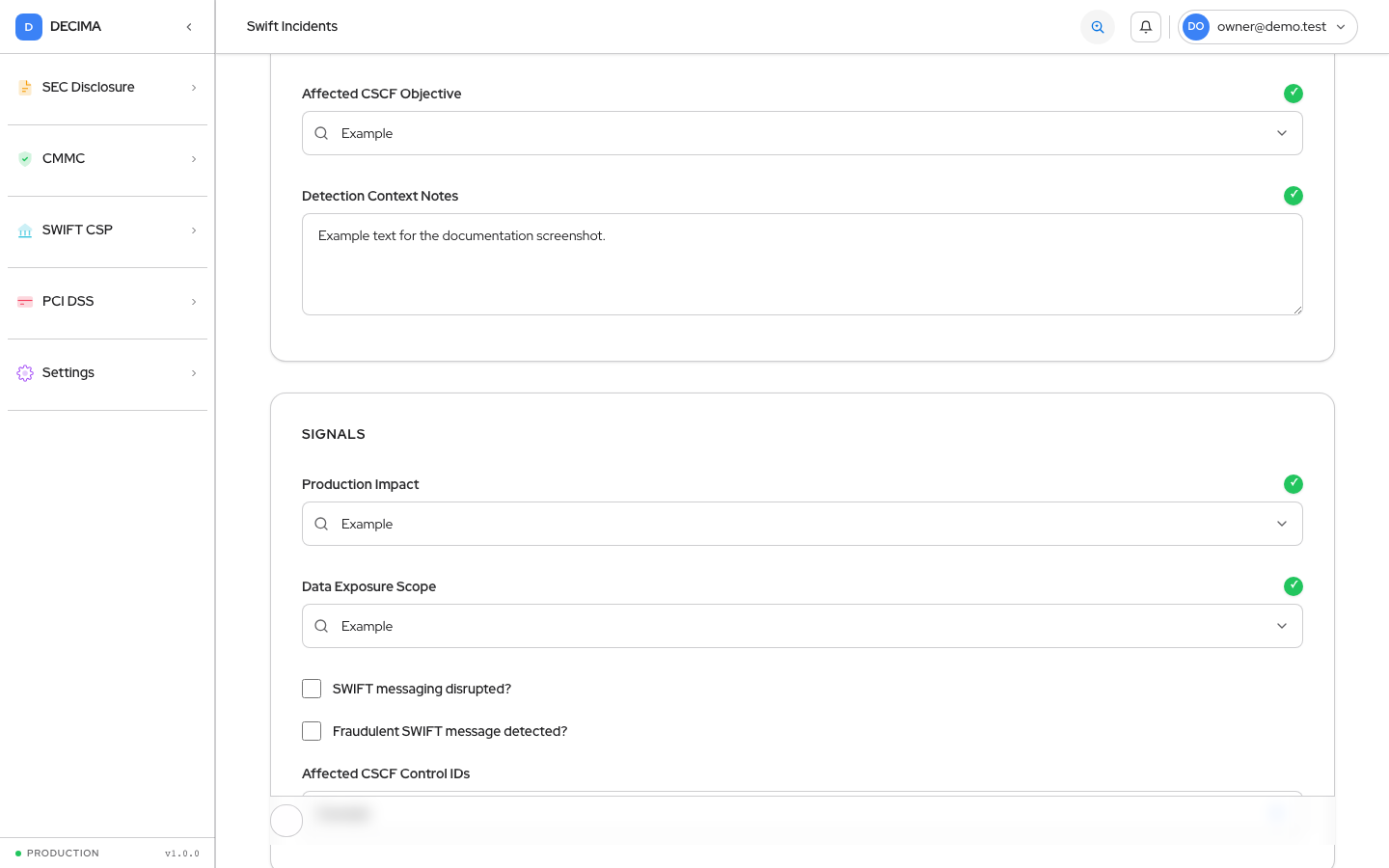The image size is (1389, 868).
Task: Click the PRODUCTION environment status label
Action: point(63,854)
